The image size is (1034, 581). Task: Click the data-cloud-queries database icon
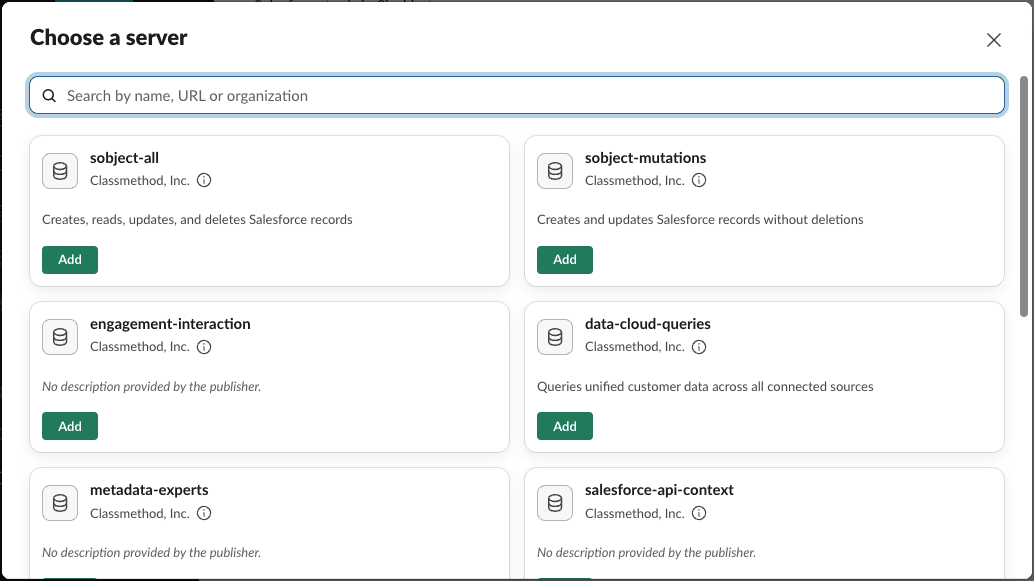coord(555,337)
